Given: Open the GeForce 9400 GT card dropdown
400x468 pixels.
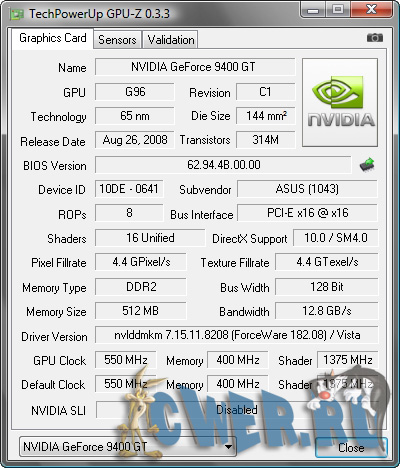Looking at the screenshot, I should 128,447.
